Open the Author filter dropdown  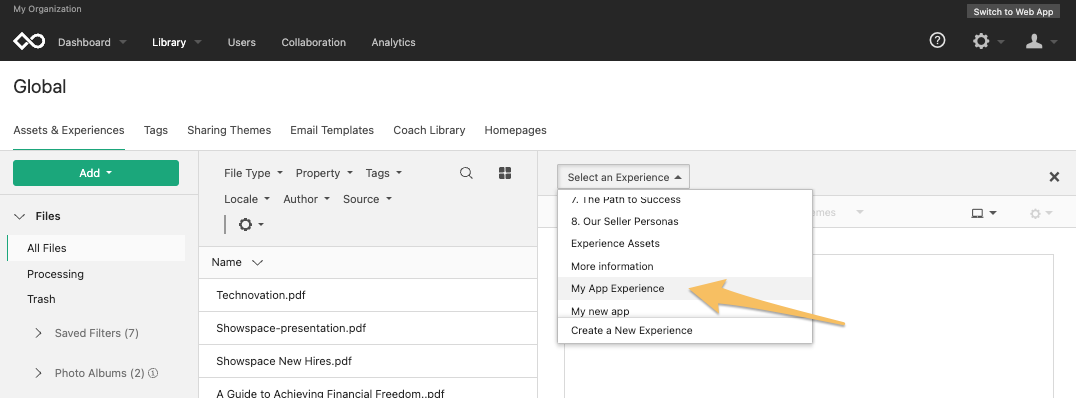pos(307,199)
